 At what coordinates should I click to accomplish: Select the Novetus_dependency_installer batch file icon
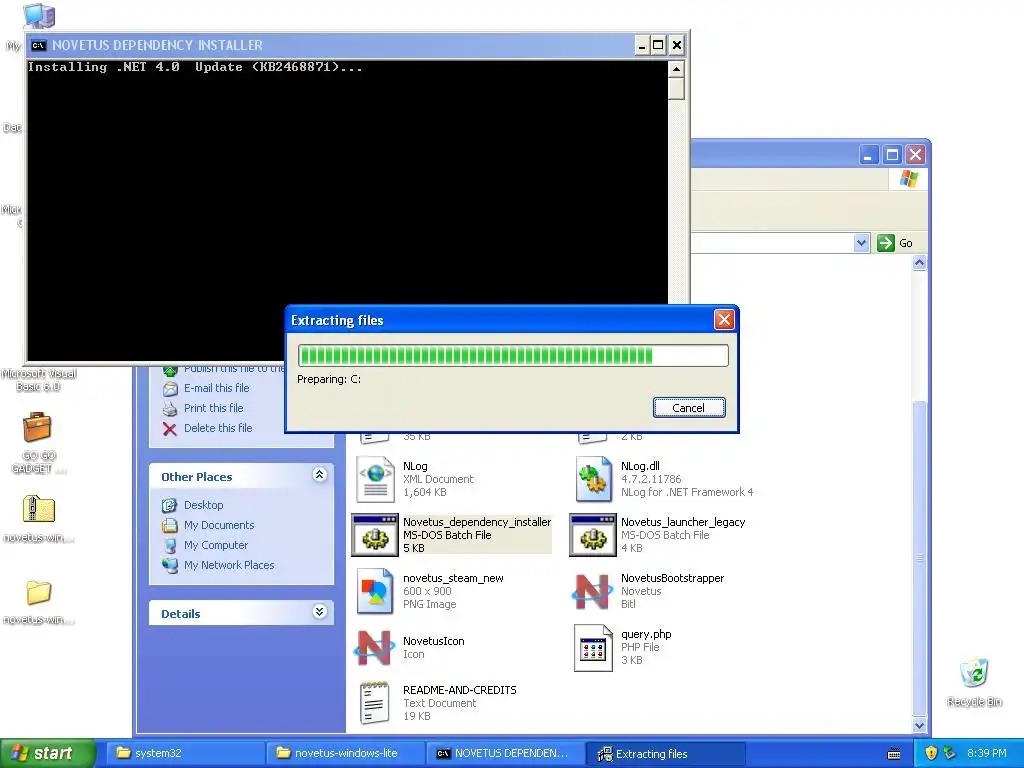375,535
